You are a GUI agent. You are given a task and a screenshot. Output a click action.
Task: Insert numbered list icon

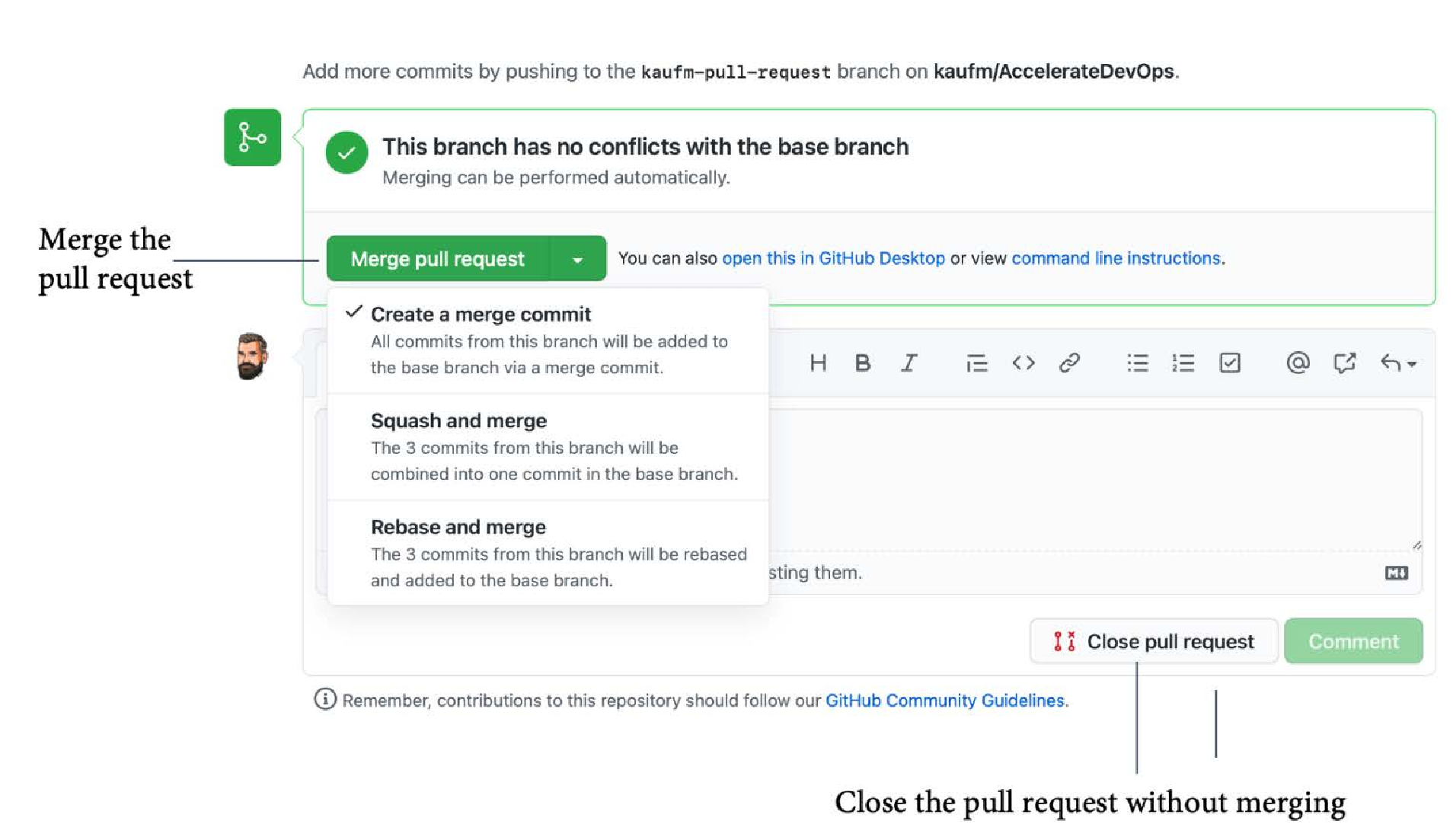tap(1183, 363)
